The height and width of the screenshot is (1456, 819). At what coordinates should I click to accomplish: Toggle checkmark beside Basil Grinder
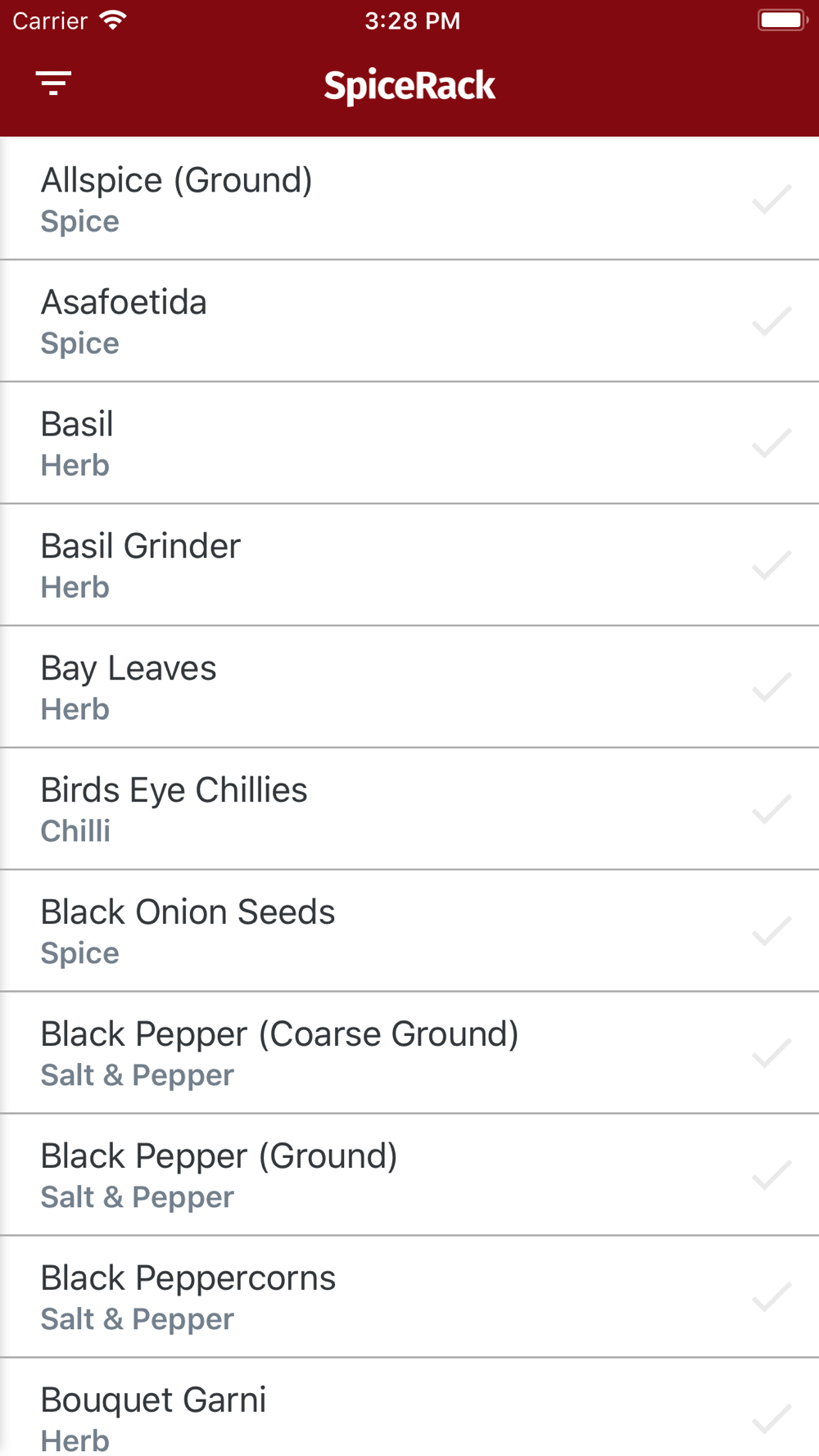point(771,565)
